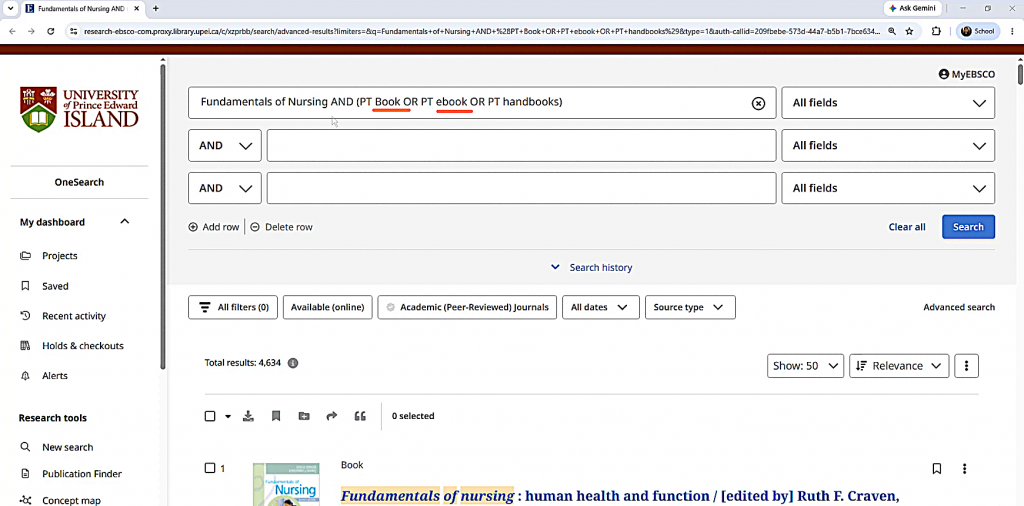
Task: Open Projects in dashboard sidebar
Action: [x=59, y=256]
